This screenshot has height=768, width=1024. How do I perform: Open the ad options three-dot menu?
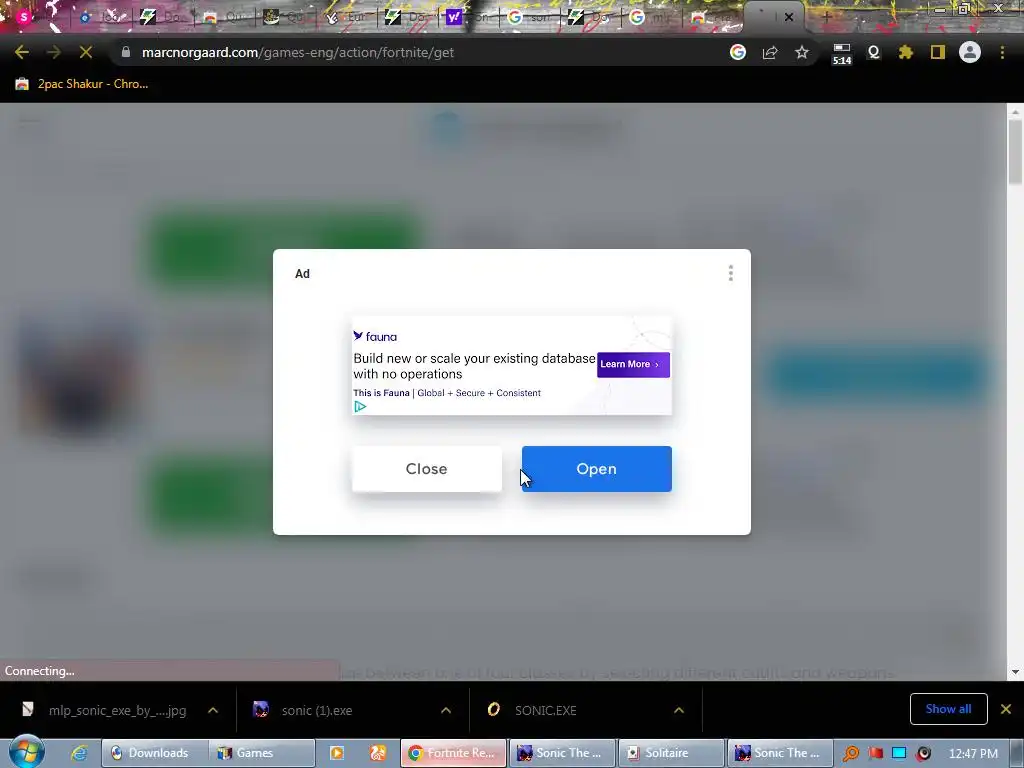click(731, 273)
